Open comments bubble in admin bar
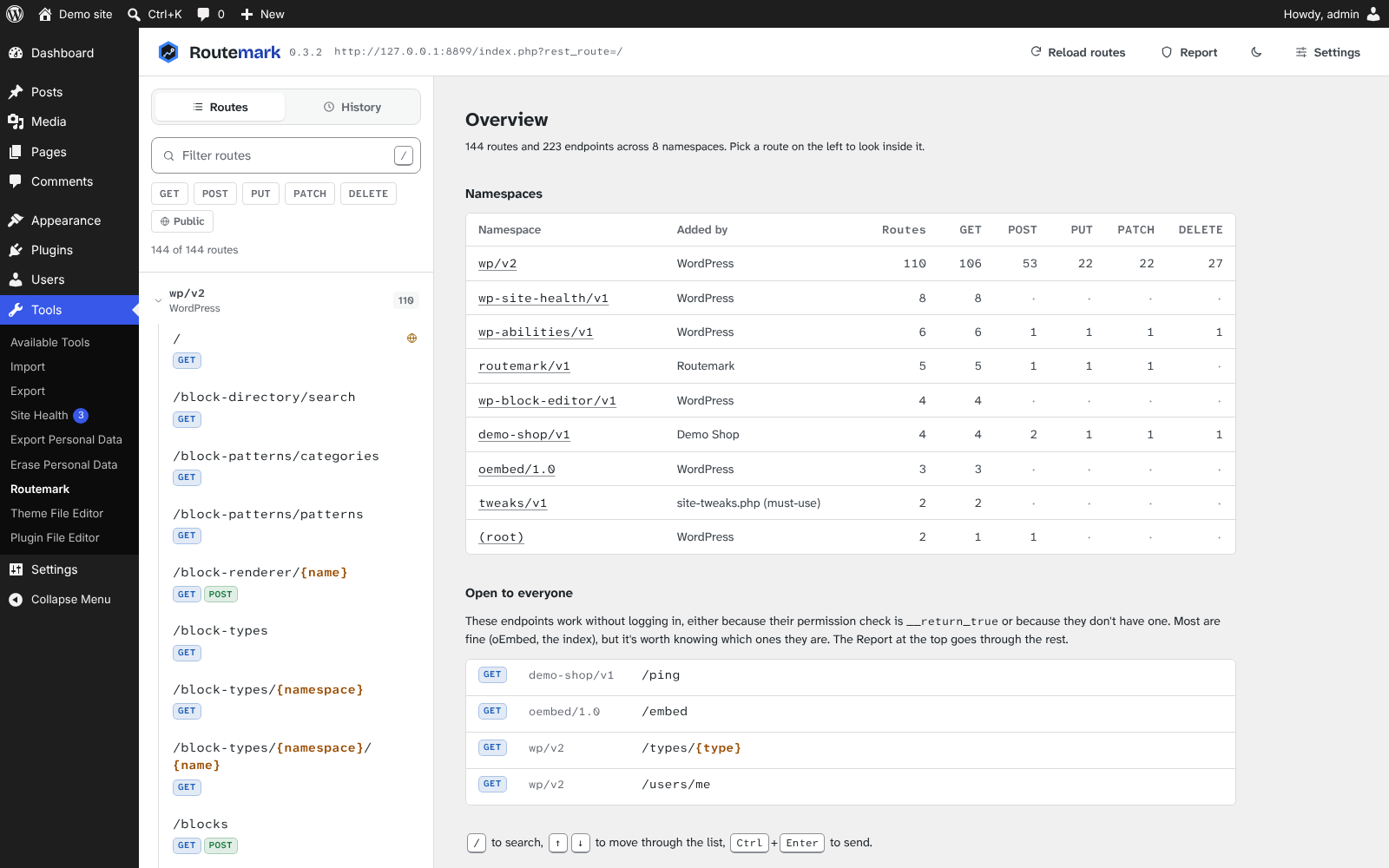The image size is (1389, 868). click(x=211, y=14)
